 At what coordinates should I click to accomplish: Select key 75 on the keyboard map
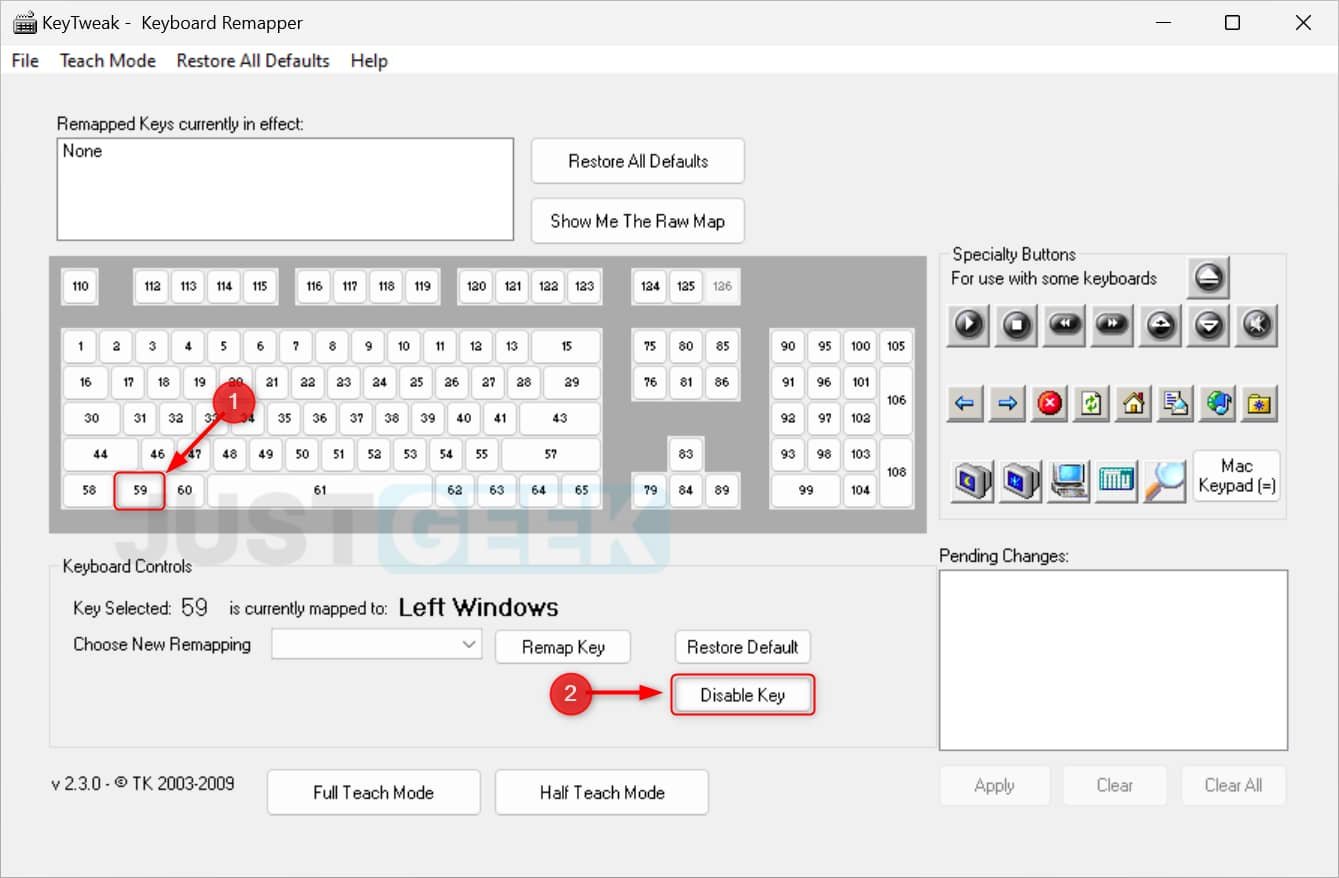tap(650, 346)
